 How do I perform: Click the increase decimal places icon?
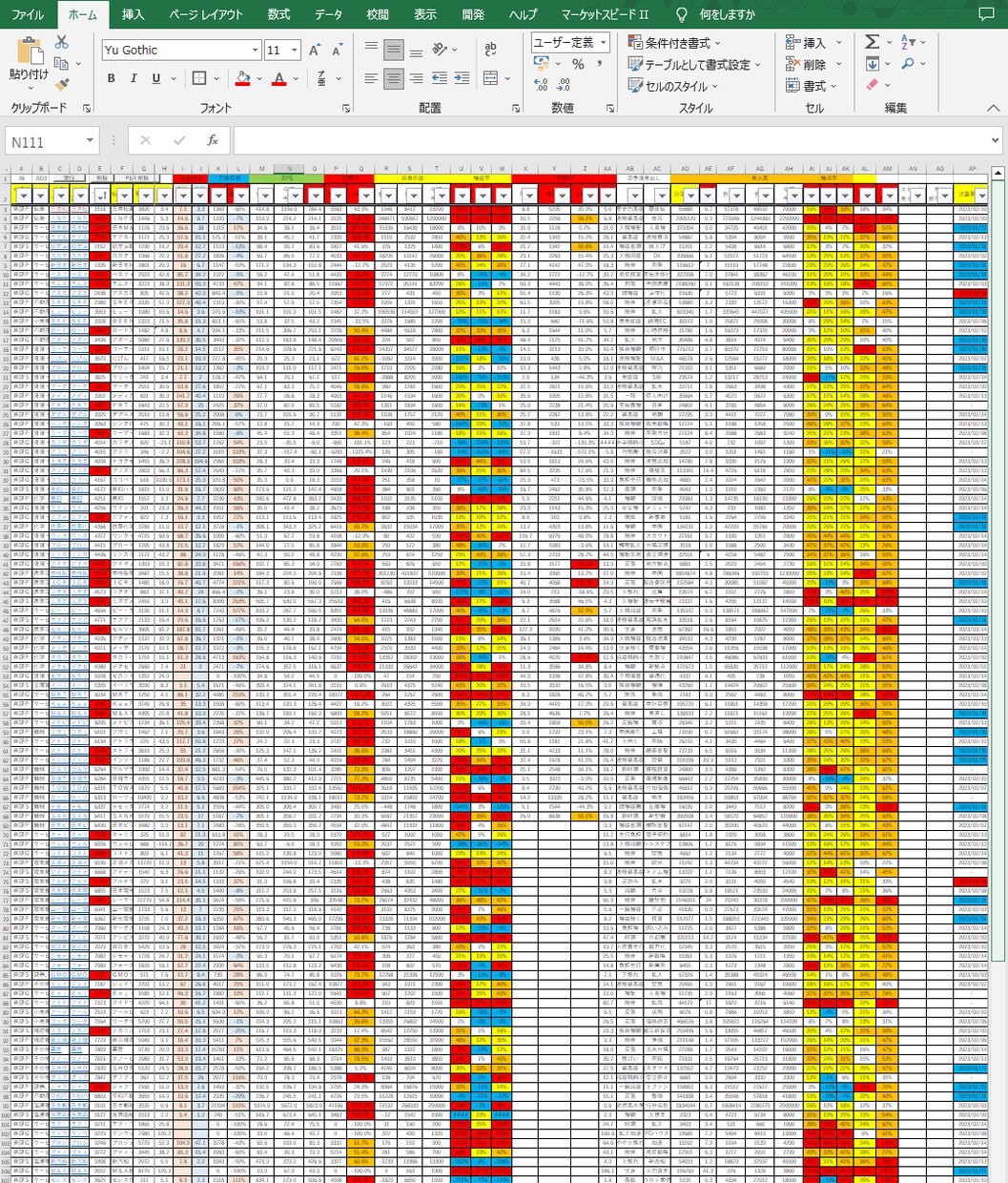(x=541, y=85)
